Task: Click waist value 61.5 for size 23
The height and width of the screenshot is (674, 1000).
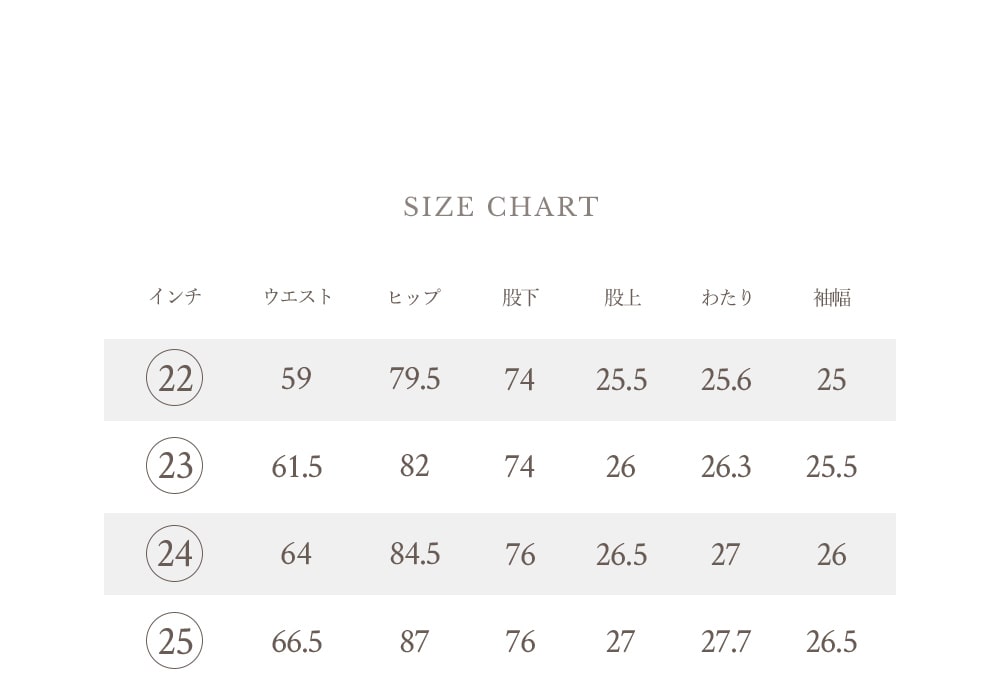Action: [x=297, y=467]
